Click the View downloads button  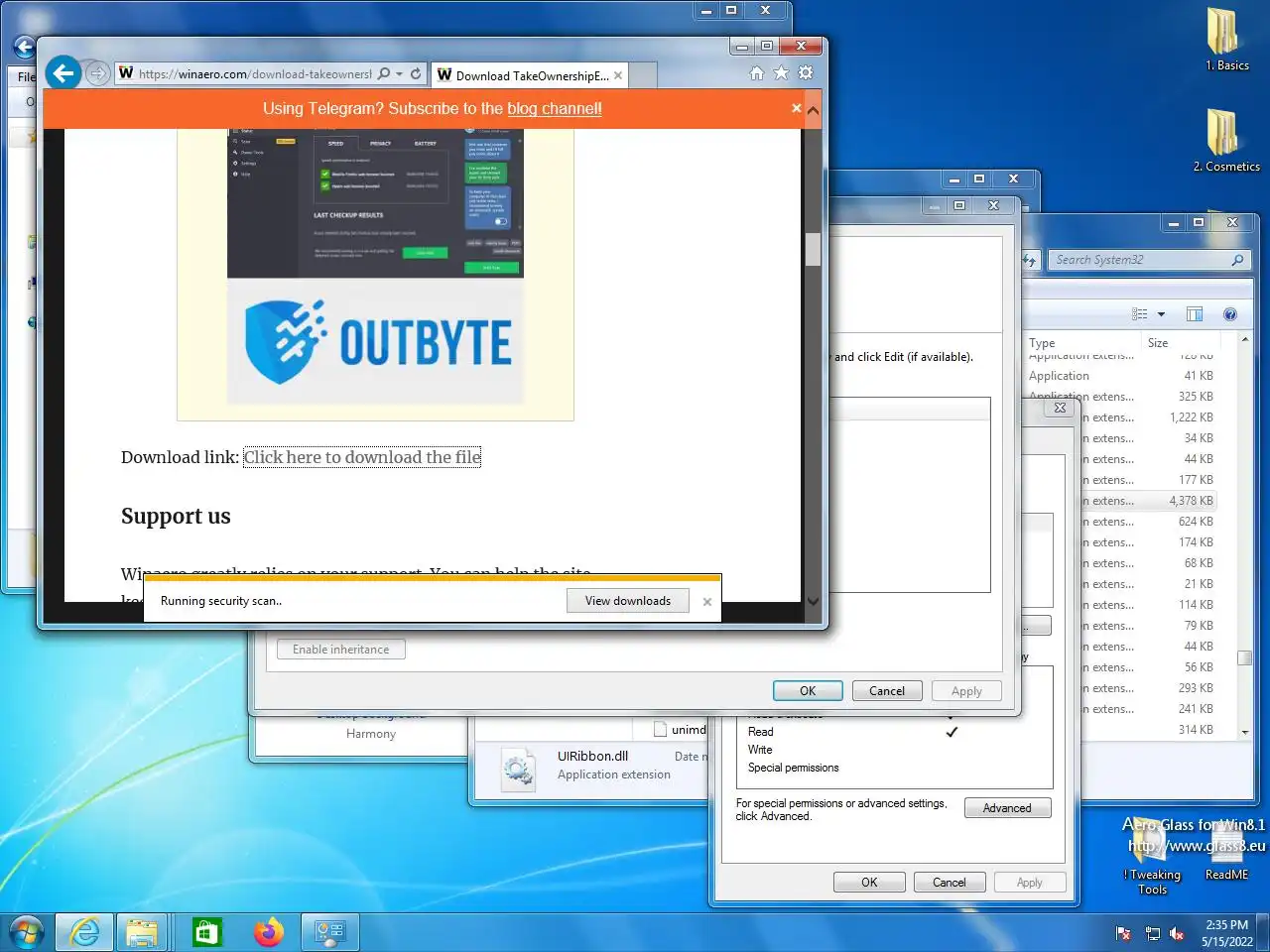pos(628,601)
